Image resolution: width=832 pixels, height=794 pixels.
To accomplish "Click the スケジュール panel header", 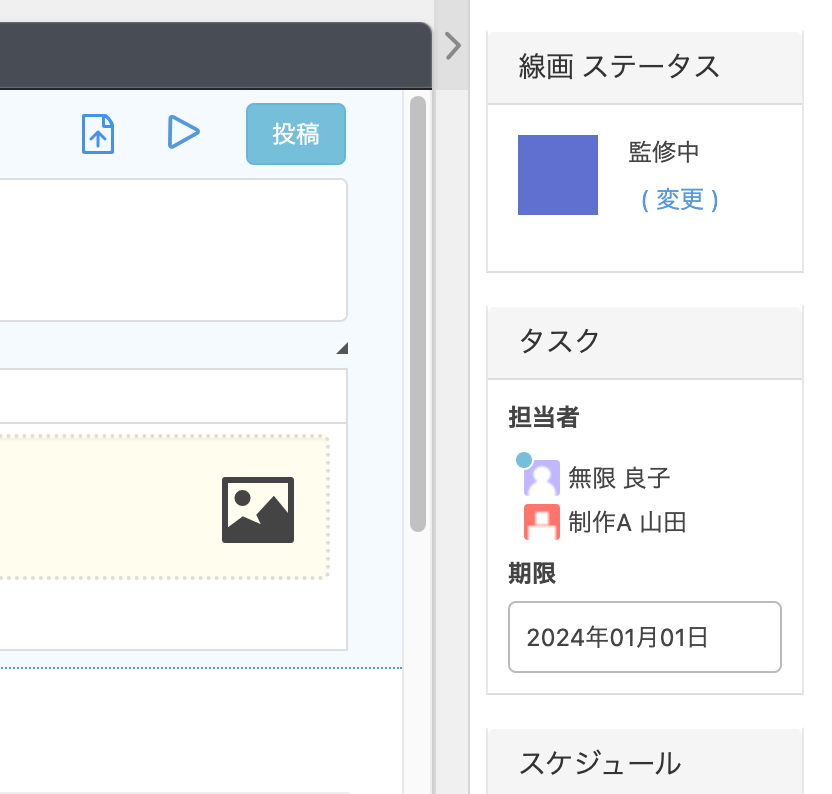I will pyautogui.click(x=645, y=762).
